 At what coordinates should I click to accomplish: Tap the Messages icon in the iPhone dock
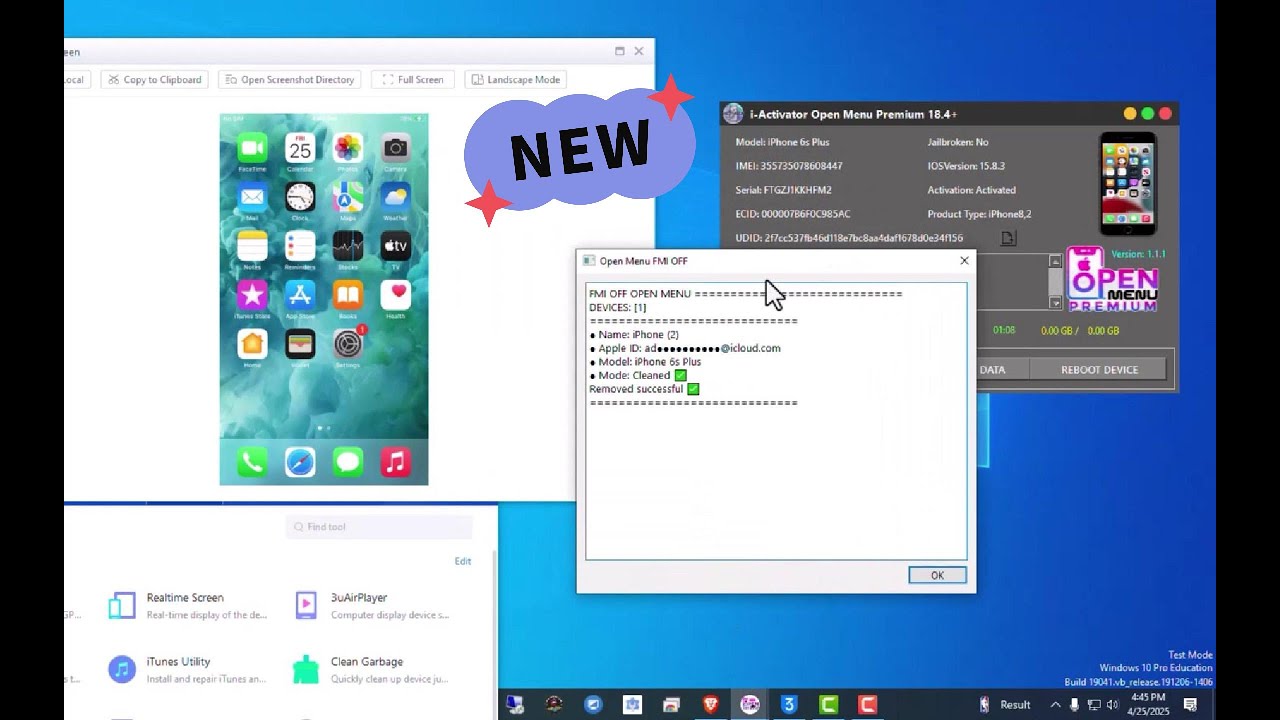(x=348, y=462)
